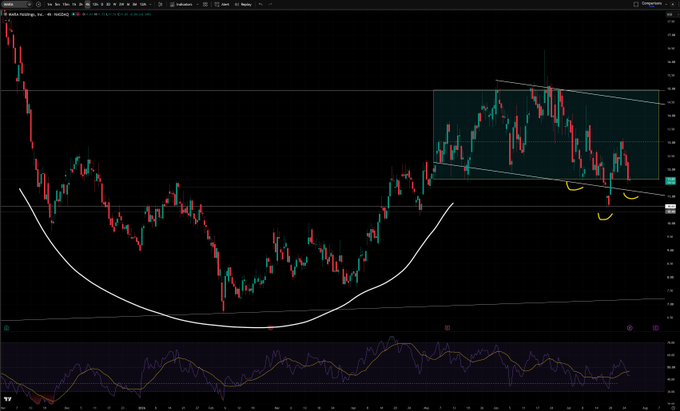Viewport: 680px width, 411px height.
Task: Select the 2h timeframe
Action: [x=81, y=4]
